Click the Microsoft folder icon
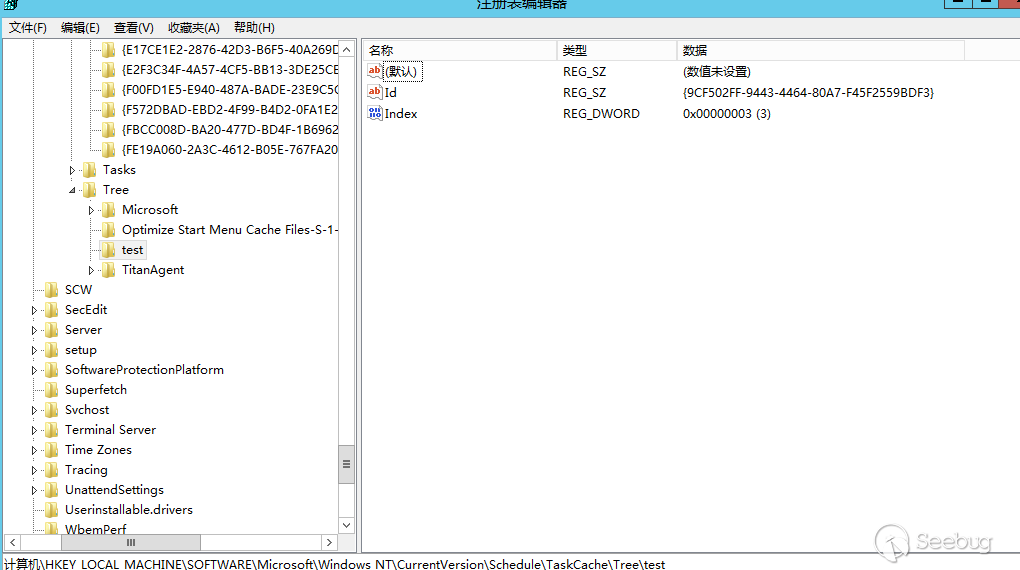The image size is (1020, 570). 109,210
